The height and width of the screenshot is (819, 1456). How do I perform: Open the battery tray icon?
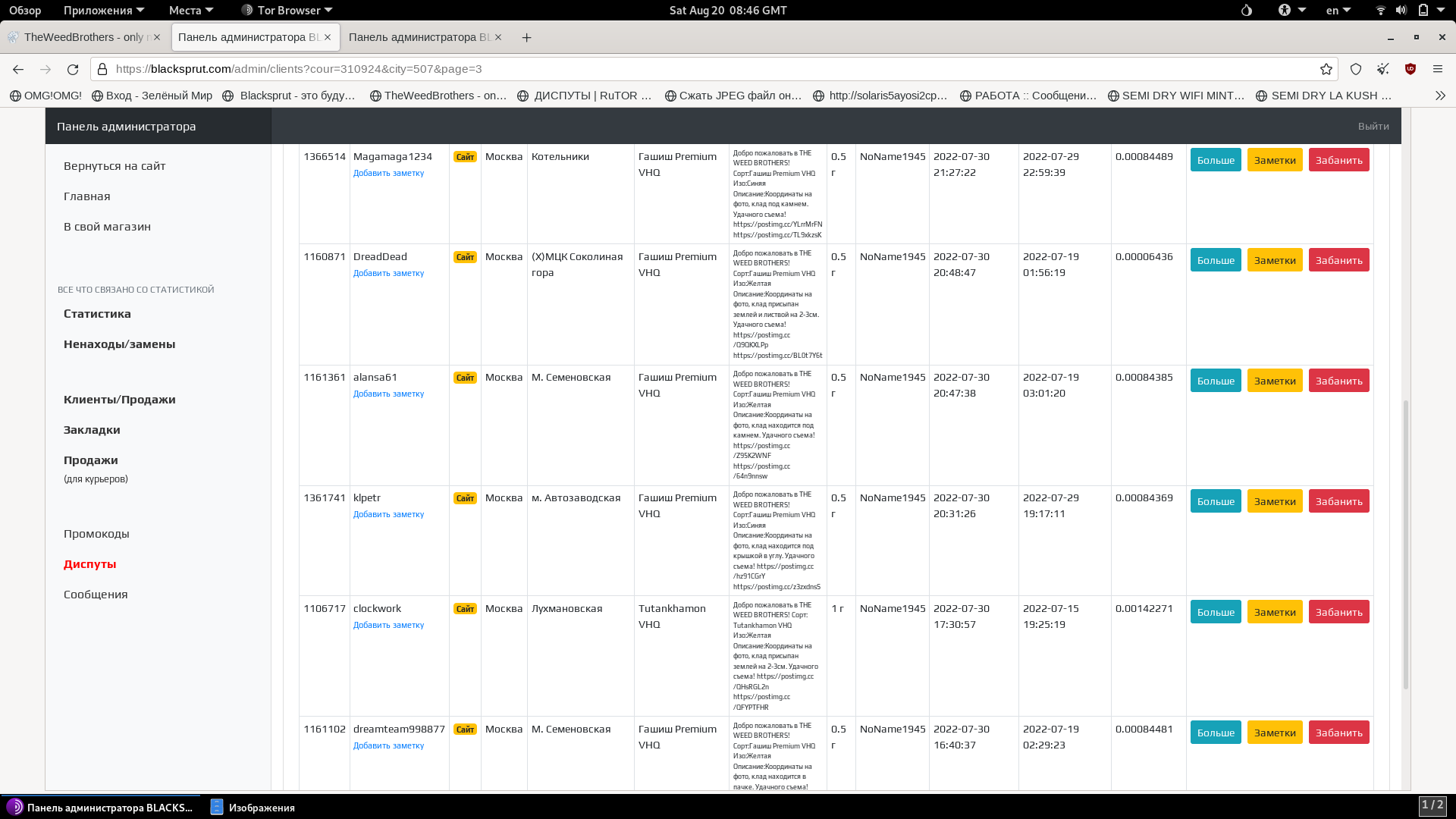(1423, 11)
